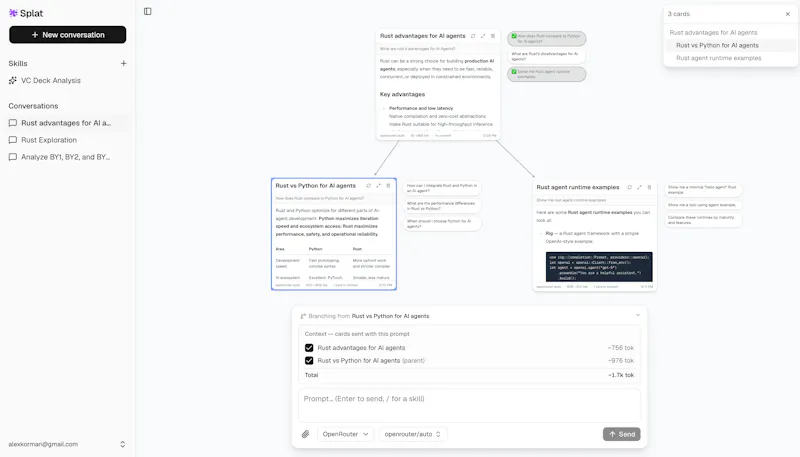Uncheck 'Rust vs Python for AI agents (parent)' checkbox
Image resolution: width=800 pixels, height=457 pixels.
309,361
